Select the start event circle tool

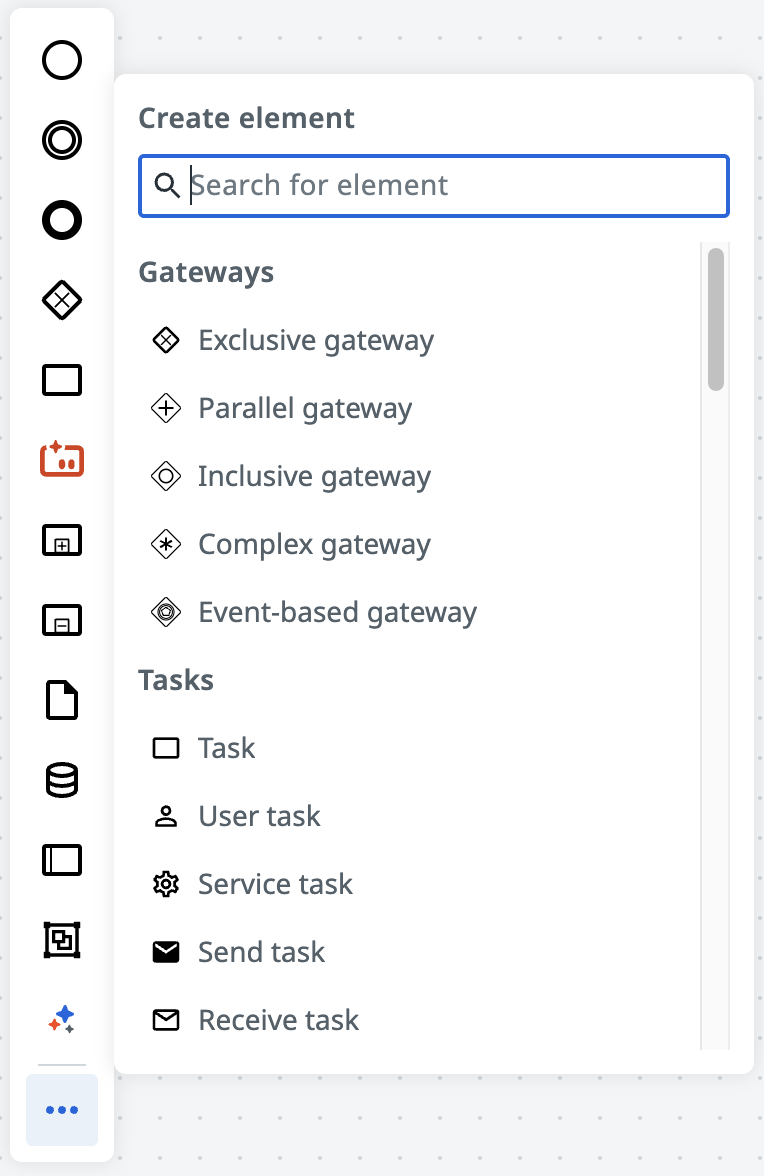tap(61, 60)
